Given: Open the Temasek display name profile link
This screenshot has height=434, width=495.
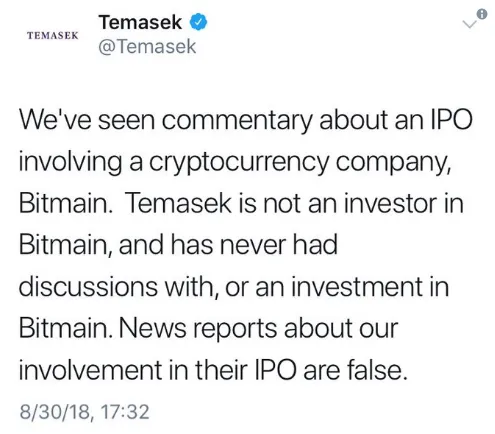Looking at the screenshot, I should pos(140,22).
